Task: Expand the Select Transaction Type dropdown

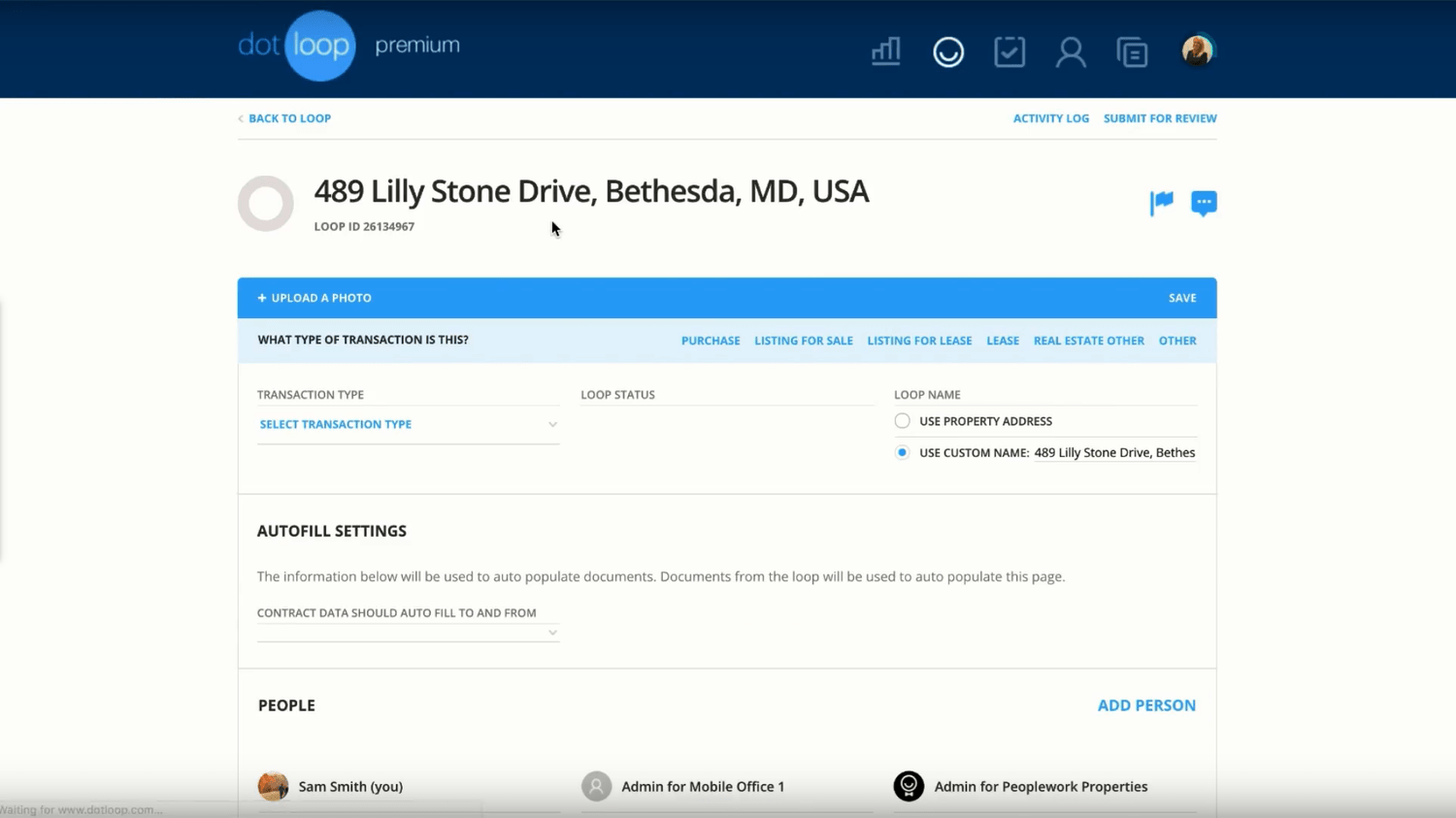Action: pos(408,425)
